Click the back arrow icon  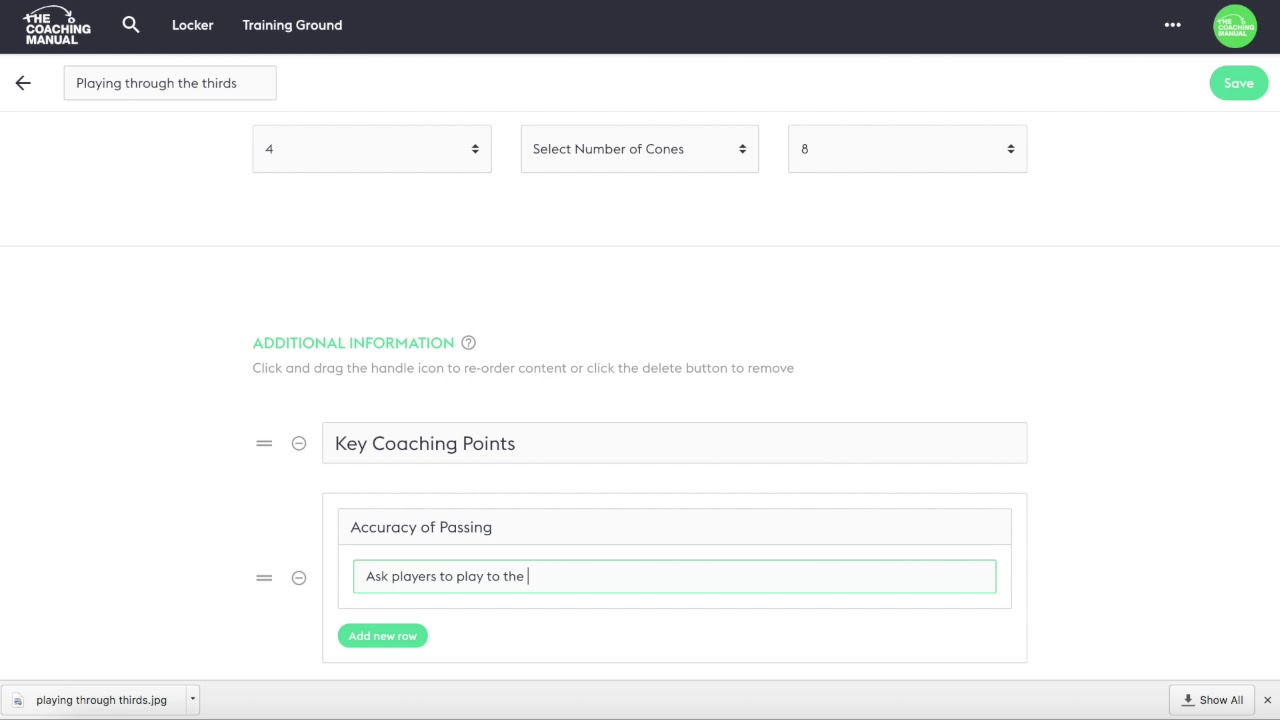23,83
